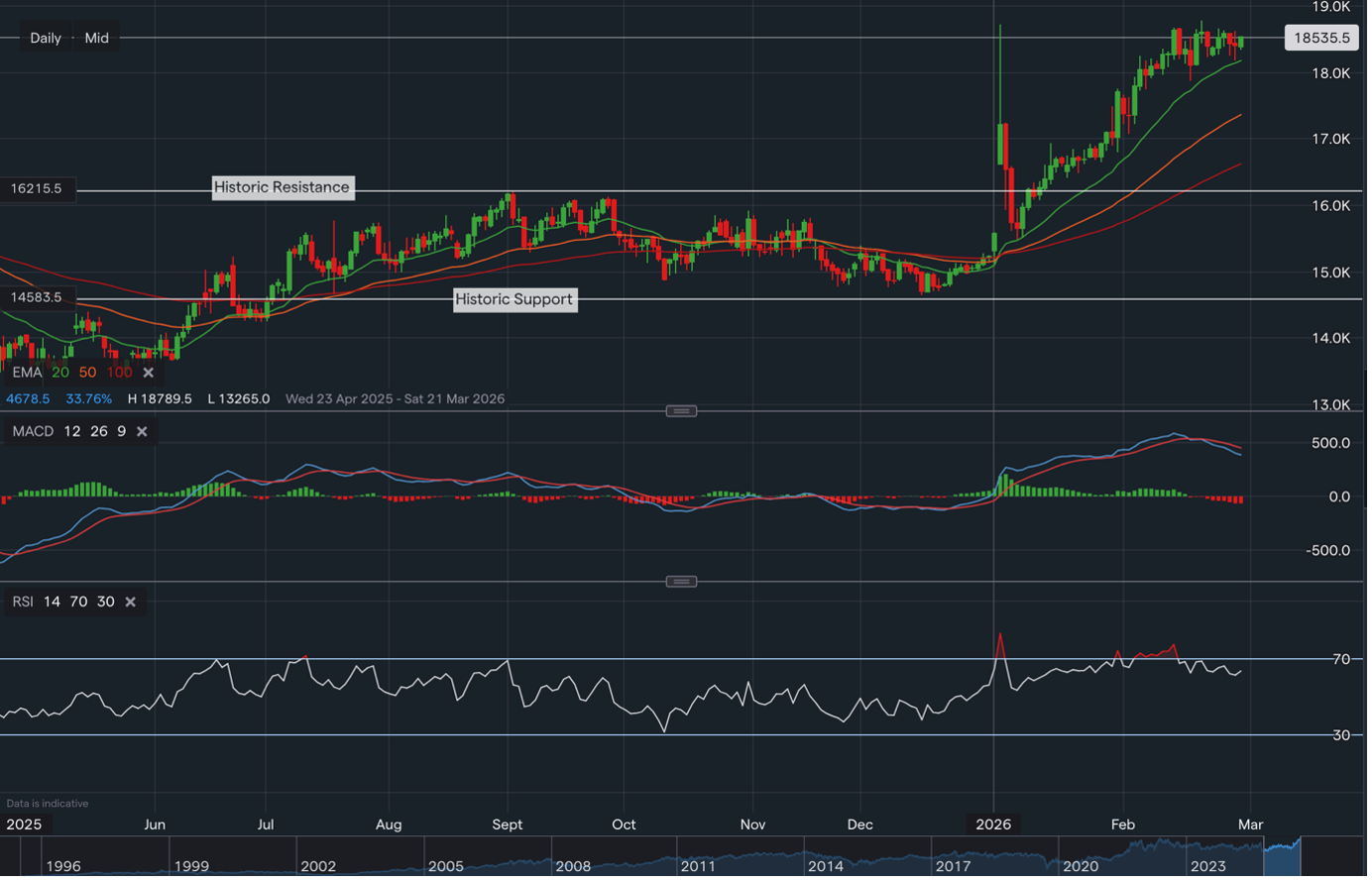
Task: Open the EMA indicator settings label
Action: [27, 373]
